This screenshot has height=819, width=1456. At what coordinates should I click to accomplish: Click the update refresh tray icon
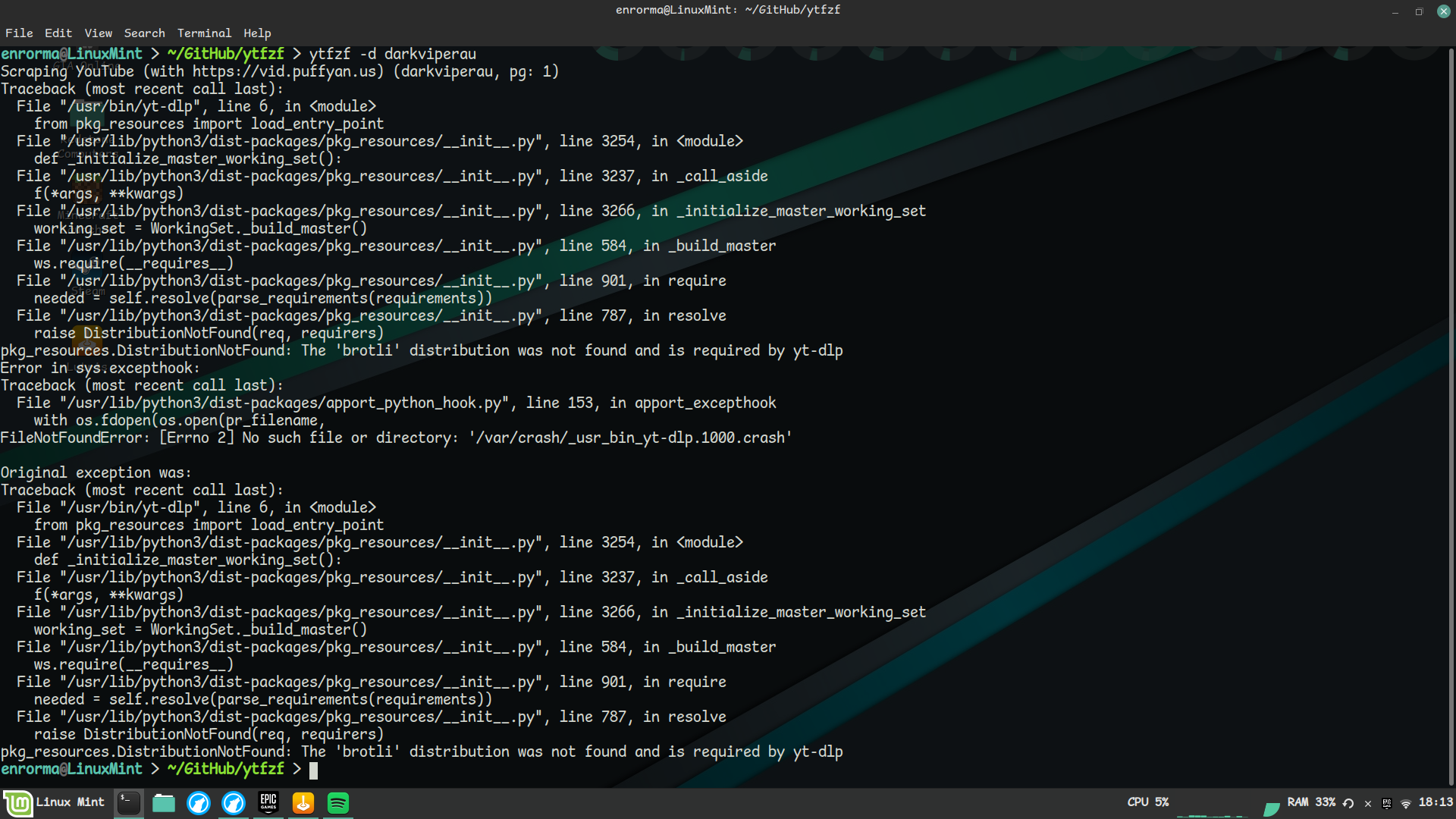click(x=1348, y=803)
